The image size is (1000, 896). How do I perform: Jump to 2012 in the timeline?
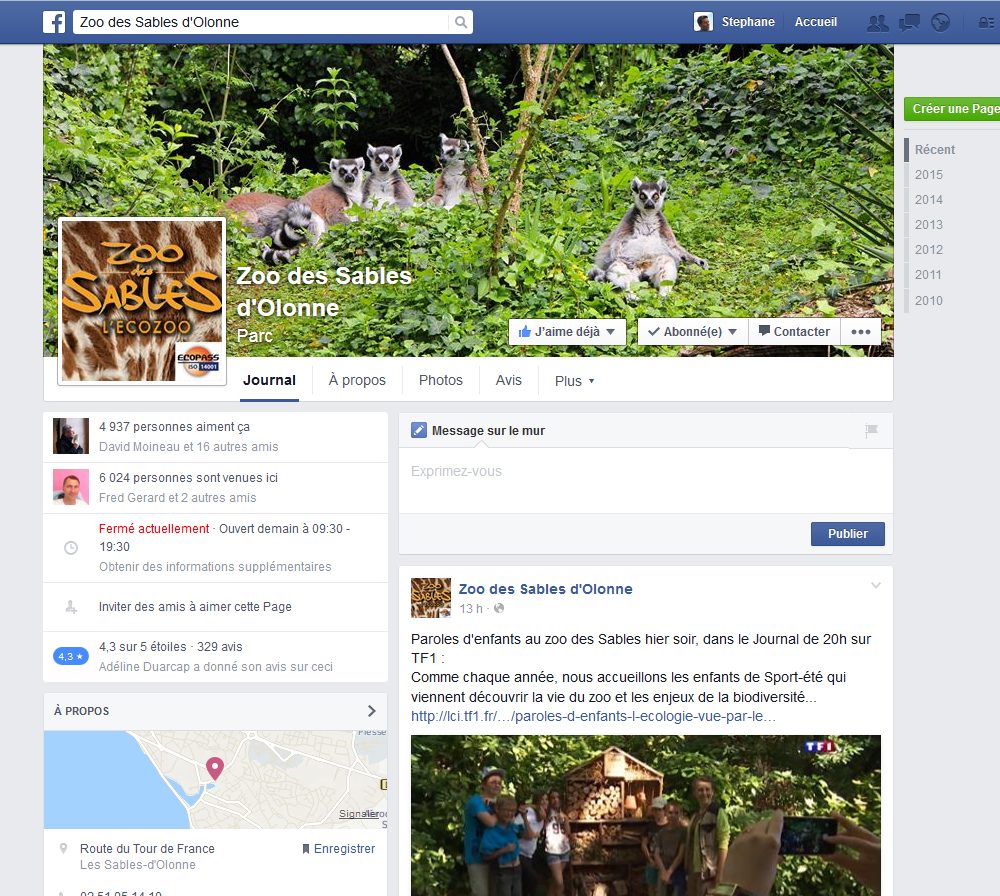[929, 249]
